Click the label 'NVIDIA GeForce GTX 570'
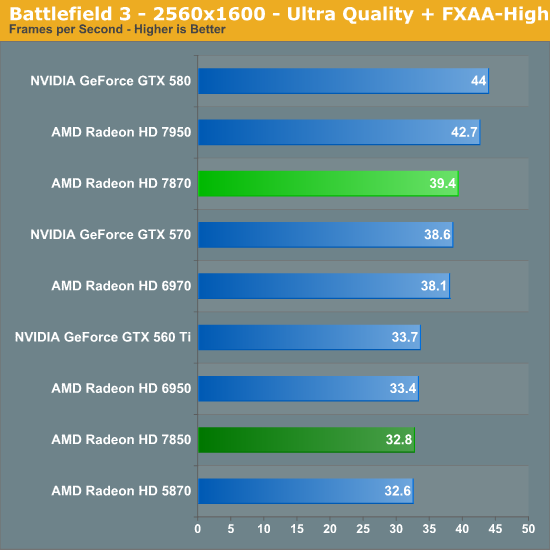This screenshot has height=550, width=550. click(x=110, y=235)
